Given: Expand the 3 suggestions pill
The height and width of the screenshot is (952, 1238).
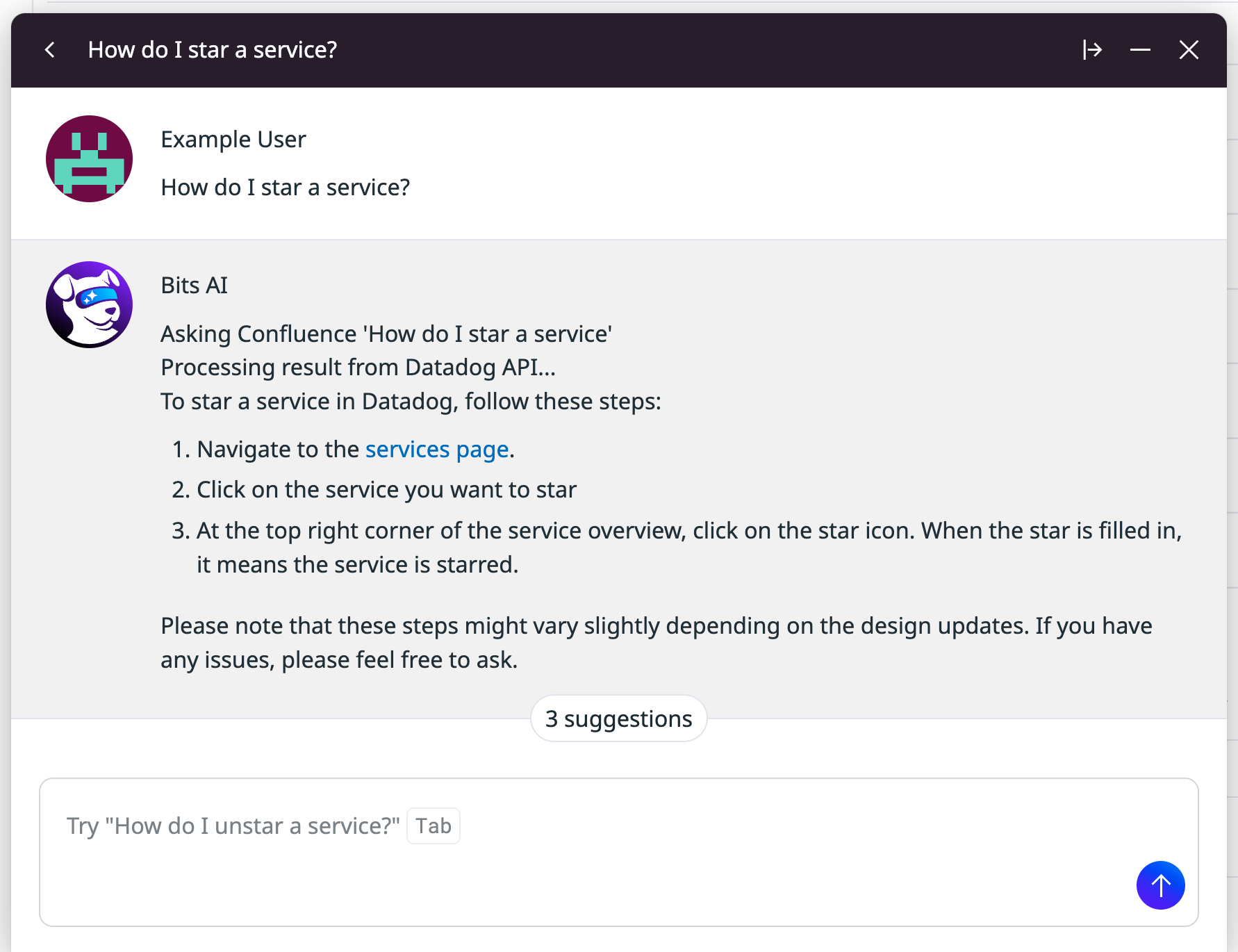Looking at the screenshot, I should coord(618,719).
